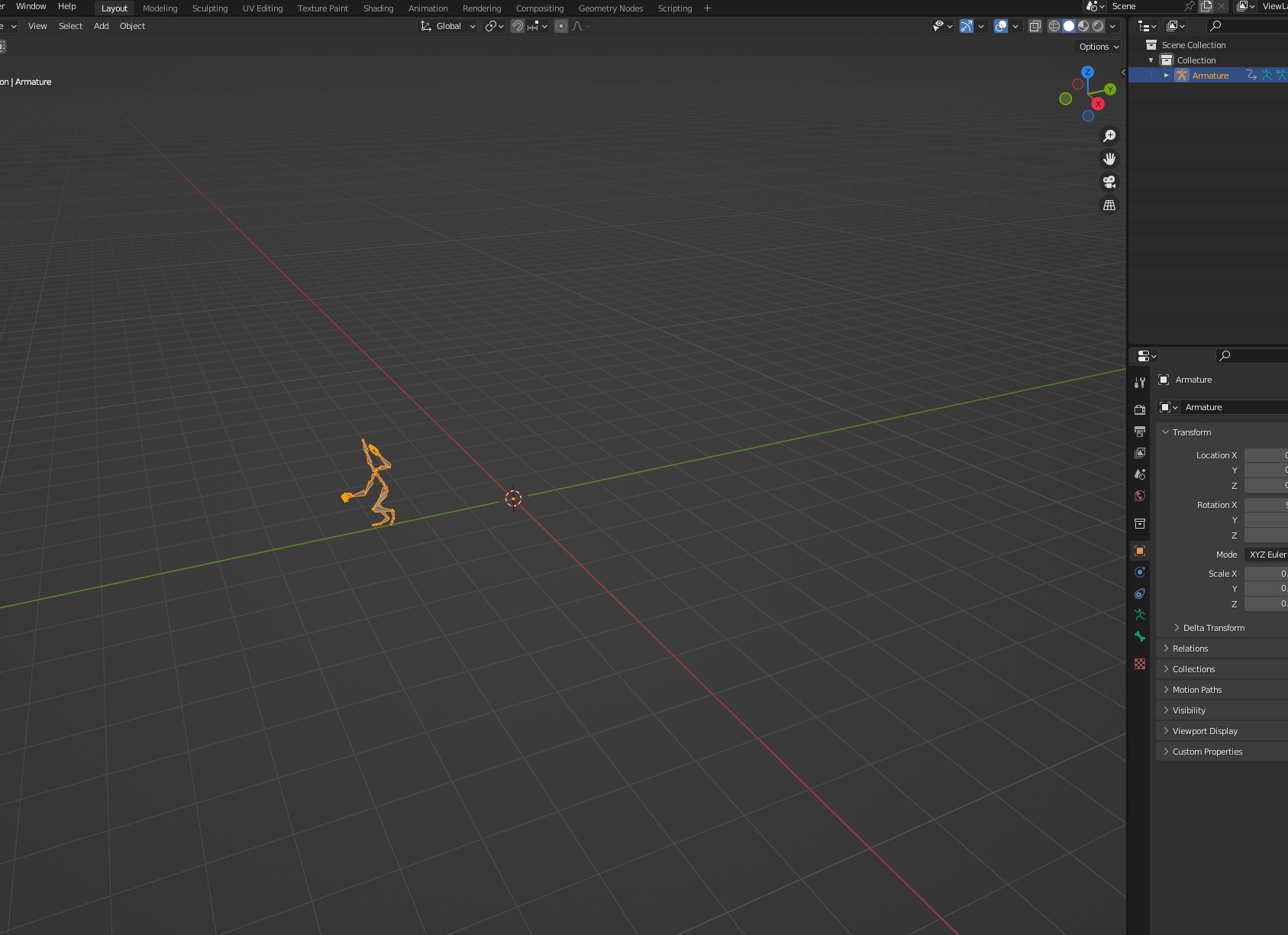Open the Bone properties tab
Viewport: 1288px width, 935px height.
pyautogui.click(x=1140, y=636)
